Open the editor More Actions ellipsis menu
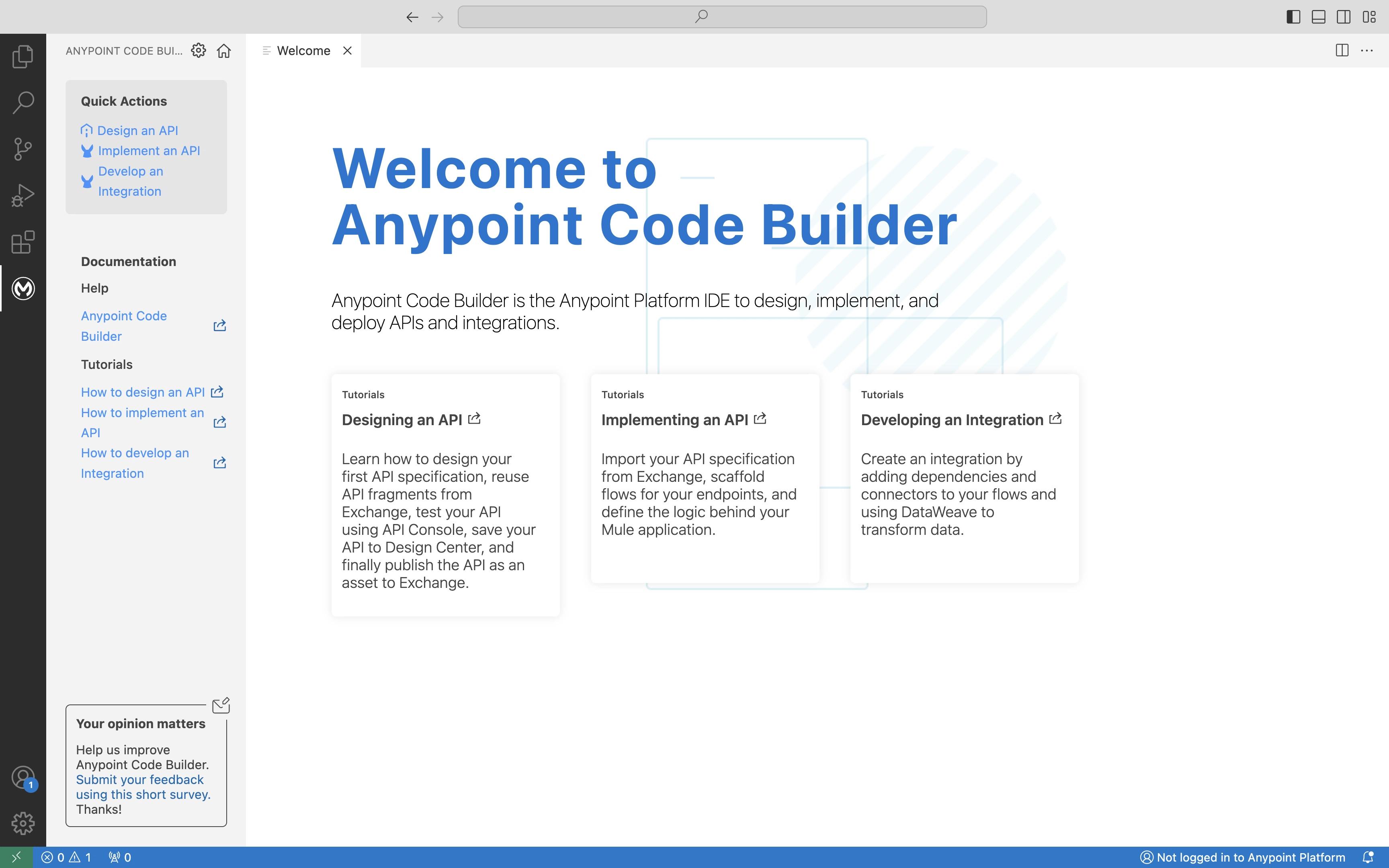The image size is (1389, 868). [x=1366, y=51]
